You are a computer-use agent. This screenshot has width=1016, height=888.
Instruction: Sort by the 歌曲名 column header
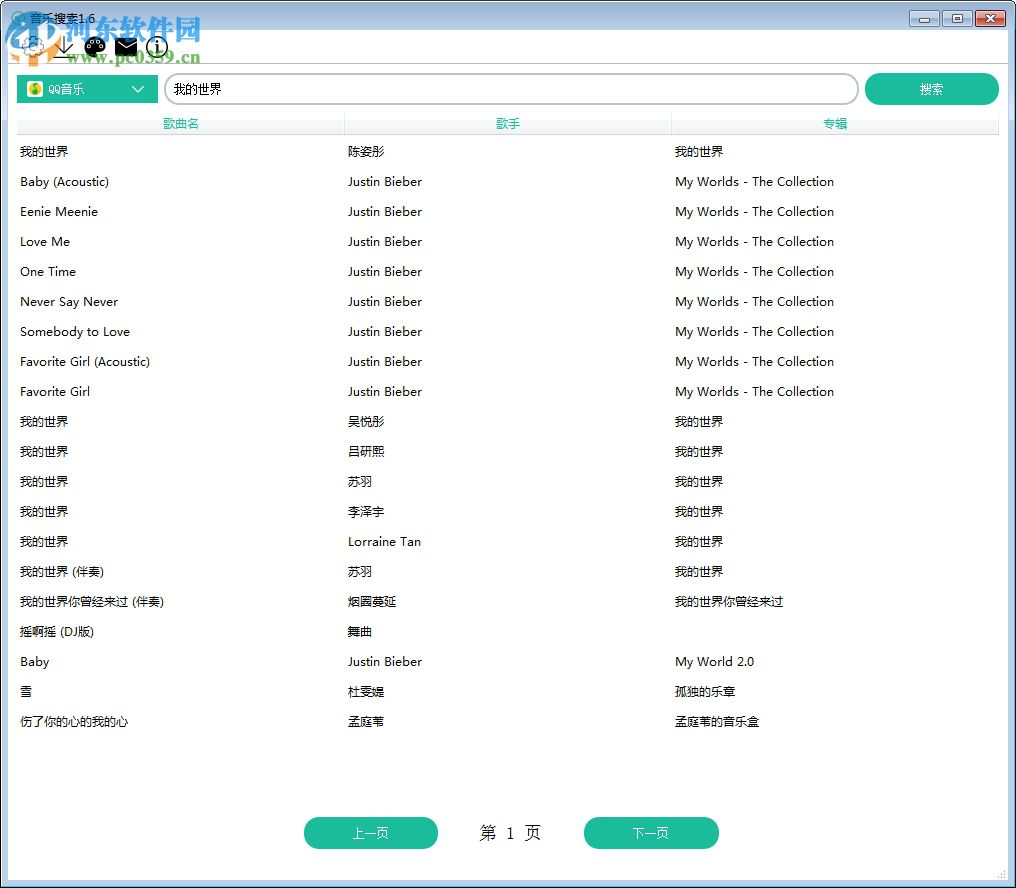tap(181, 123)
